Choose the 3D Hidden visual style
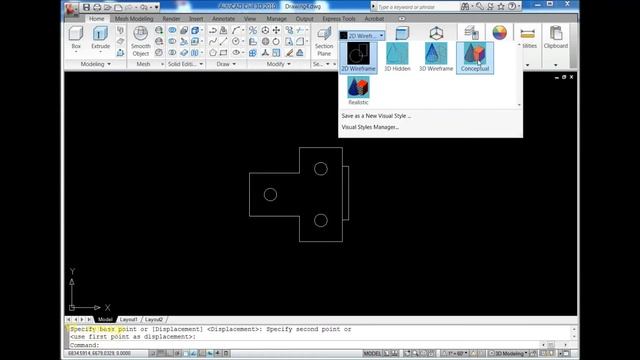 tap(397, 57)
